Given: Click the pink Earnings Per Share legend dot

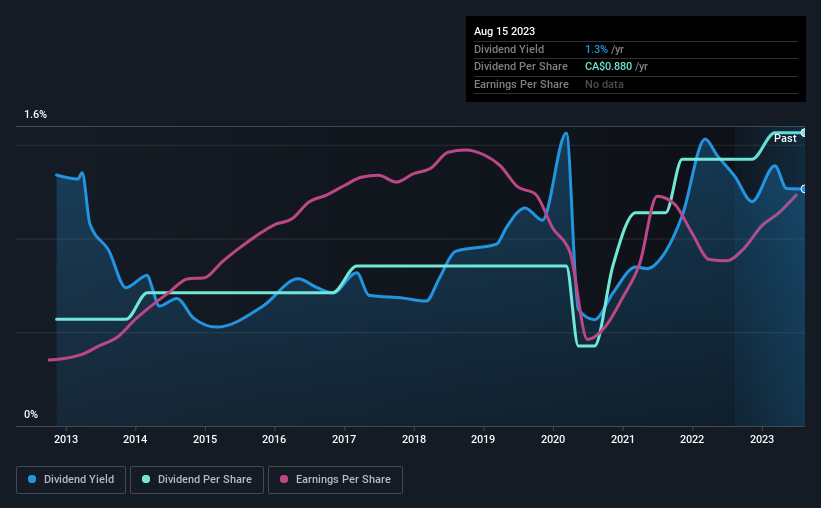Looking at the screenshot, I should click(284, 479).
